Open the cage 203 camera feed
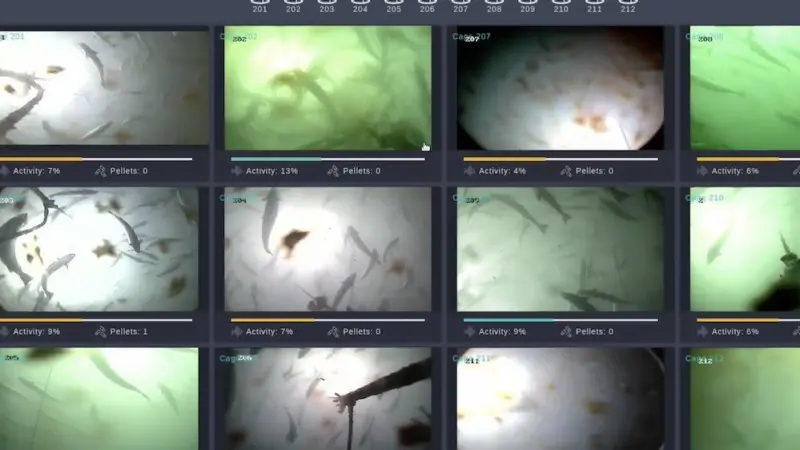 pyautogui.click(x=99, y=249)
